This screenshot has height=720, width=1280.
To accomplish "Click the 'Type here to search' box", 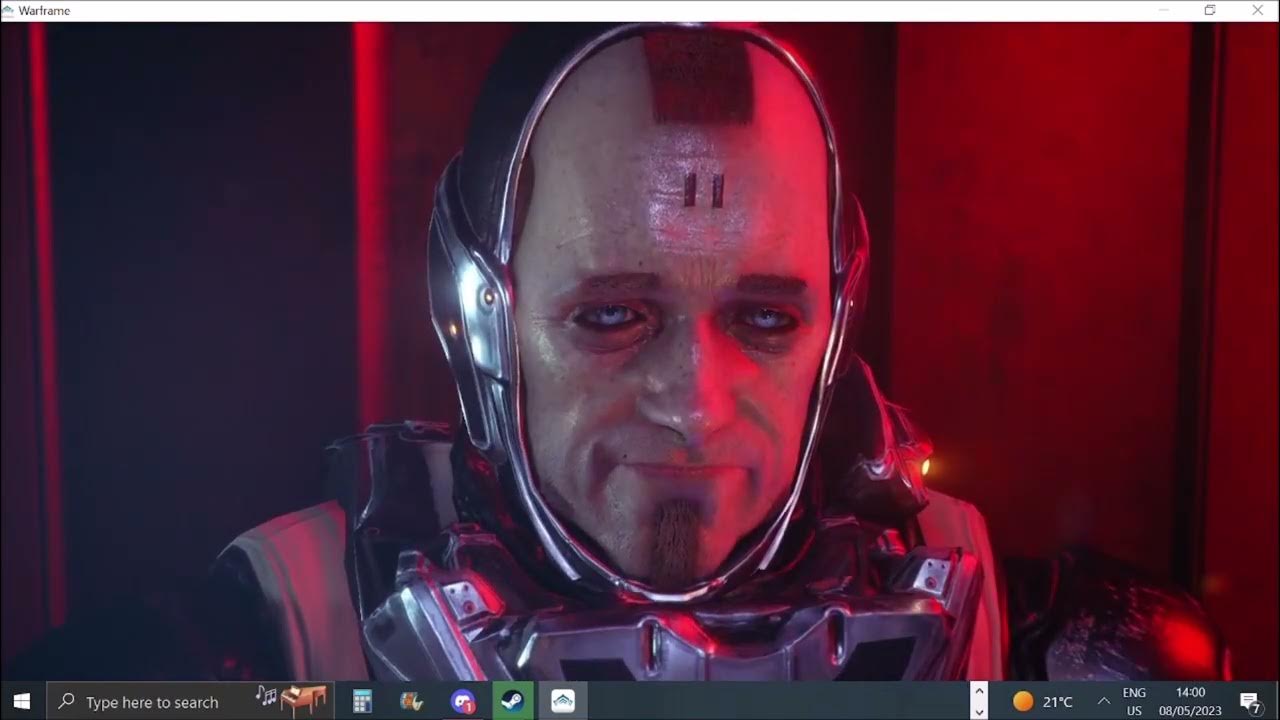I will tap(190, 701).
